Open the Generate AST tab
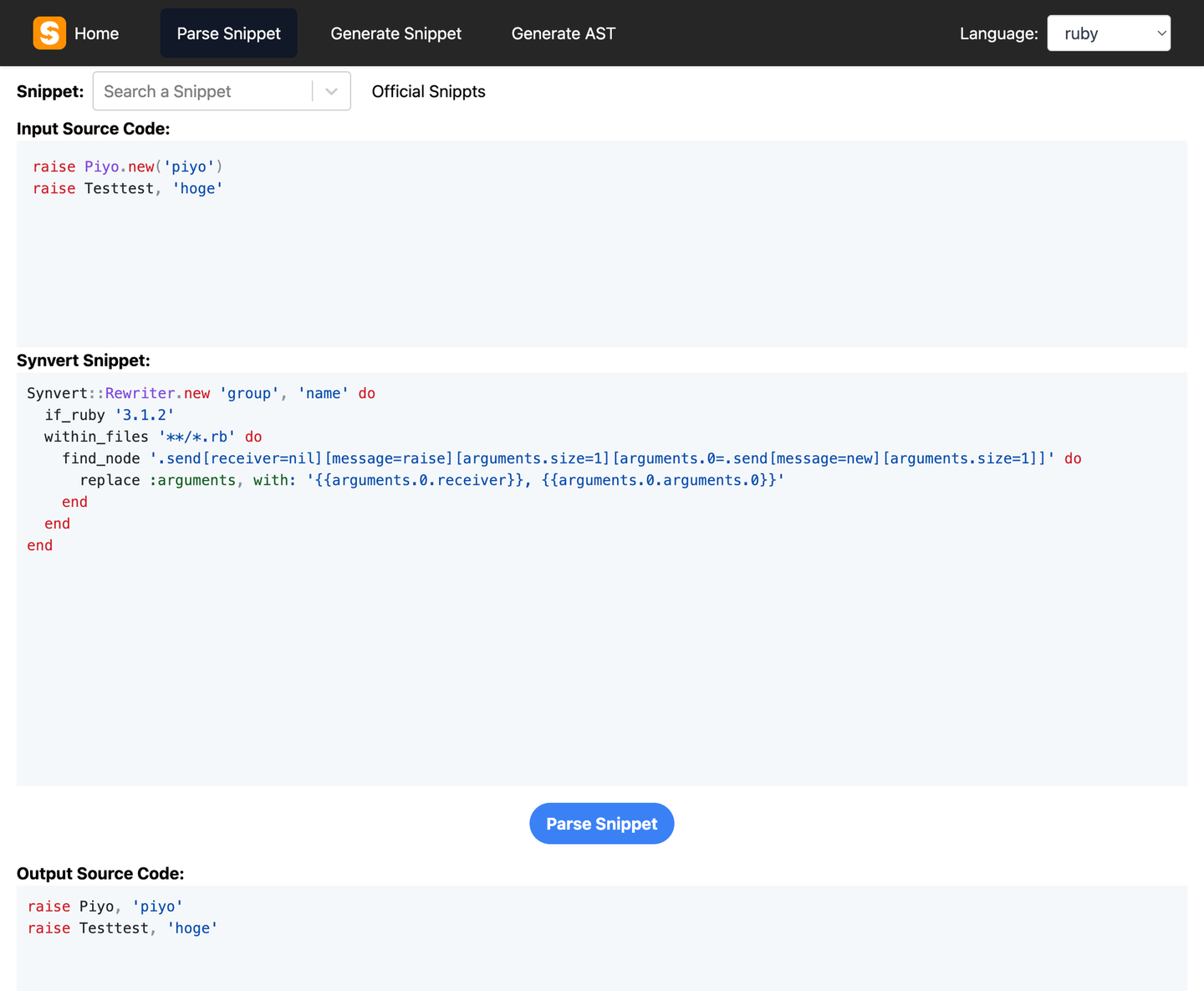The image size is (1204, 991). 563,33
